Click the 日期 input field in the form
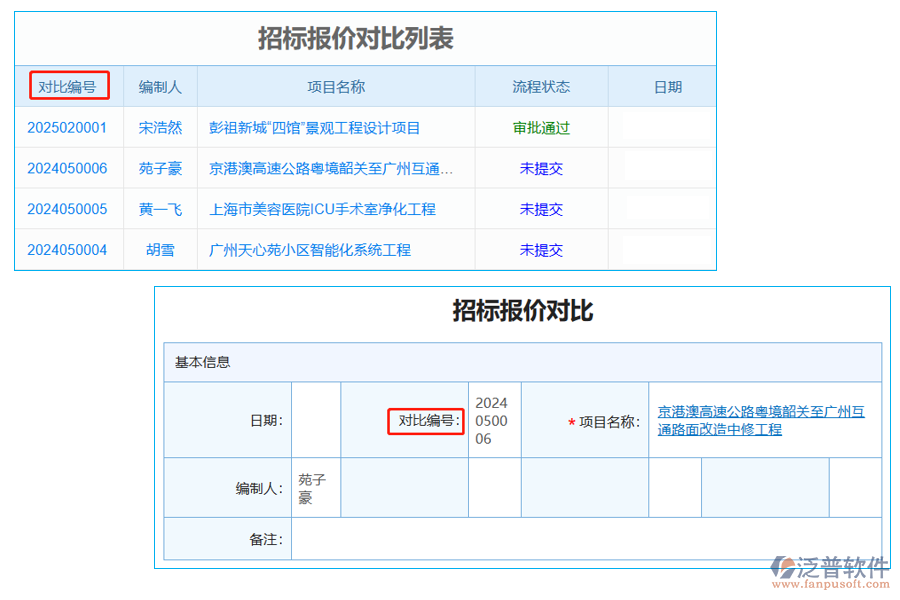This screenshot has height=600, width=900. coord(315,421)
